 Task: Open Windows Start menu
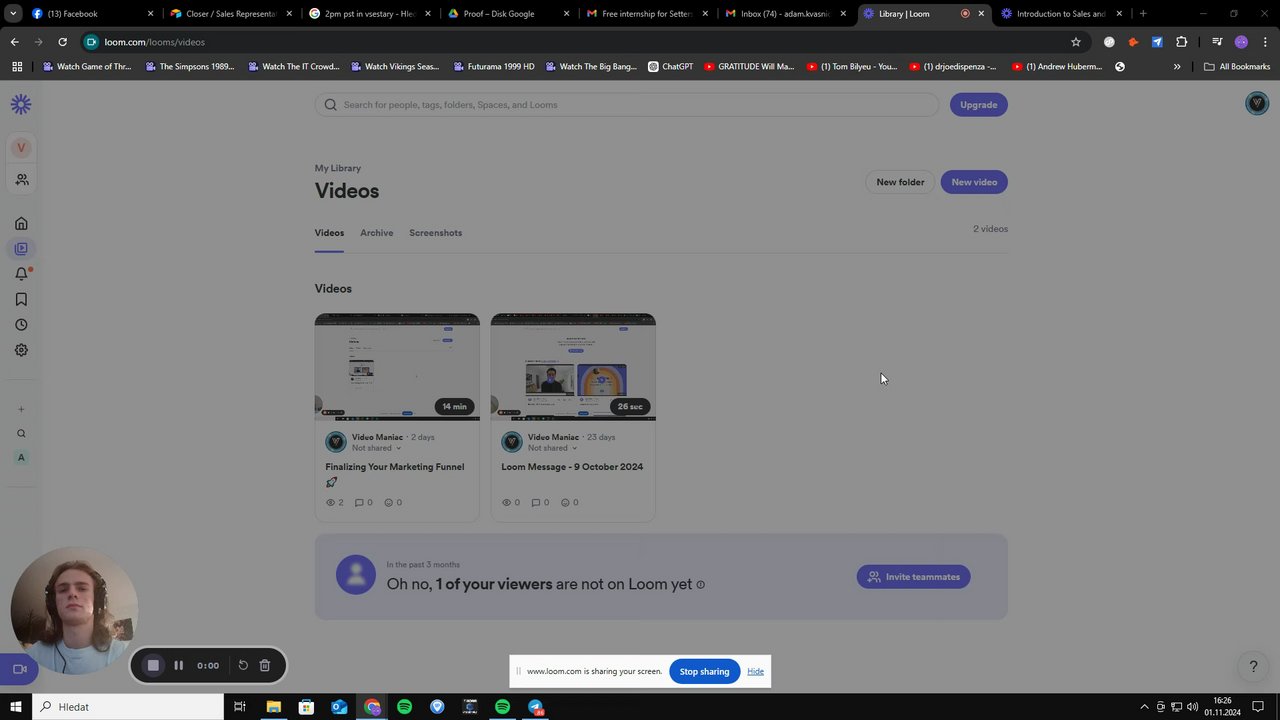coord(15,707)
